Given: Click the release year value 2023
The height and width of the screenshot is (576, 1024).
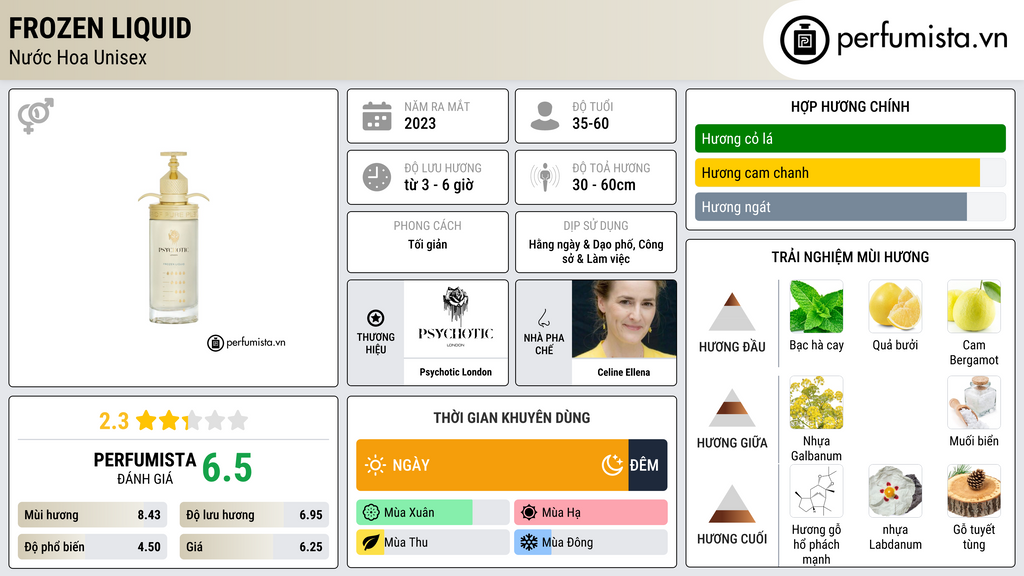Looking at the screenshot, I should (x=420, y=123).
